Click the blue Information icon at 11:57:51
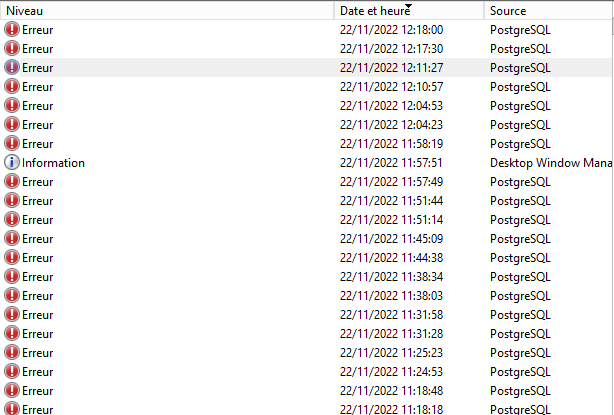614x415 pixels. point(12,162)
